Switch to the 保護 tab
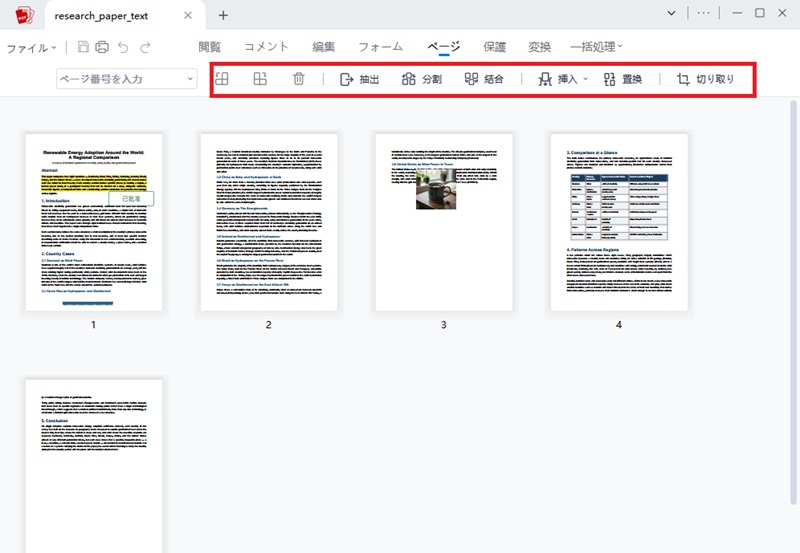The height and width of the screenshot is (553, 800). (494, 47)
